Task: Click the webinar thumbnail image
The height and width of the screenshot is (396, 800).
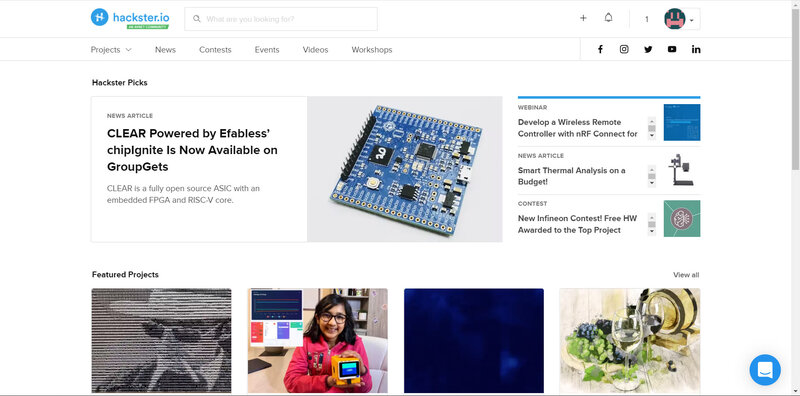Action: tap(682, 122)
